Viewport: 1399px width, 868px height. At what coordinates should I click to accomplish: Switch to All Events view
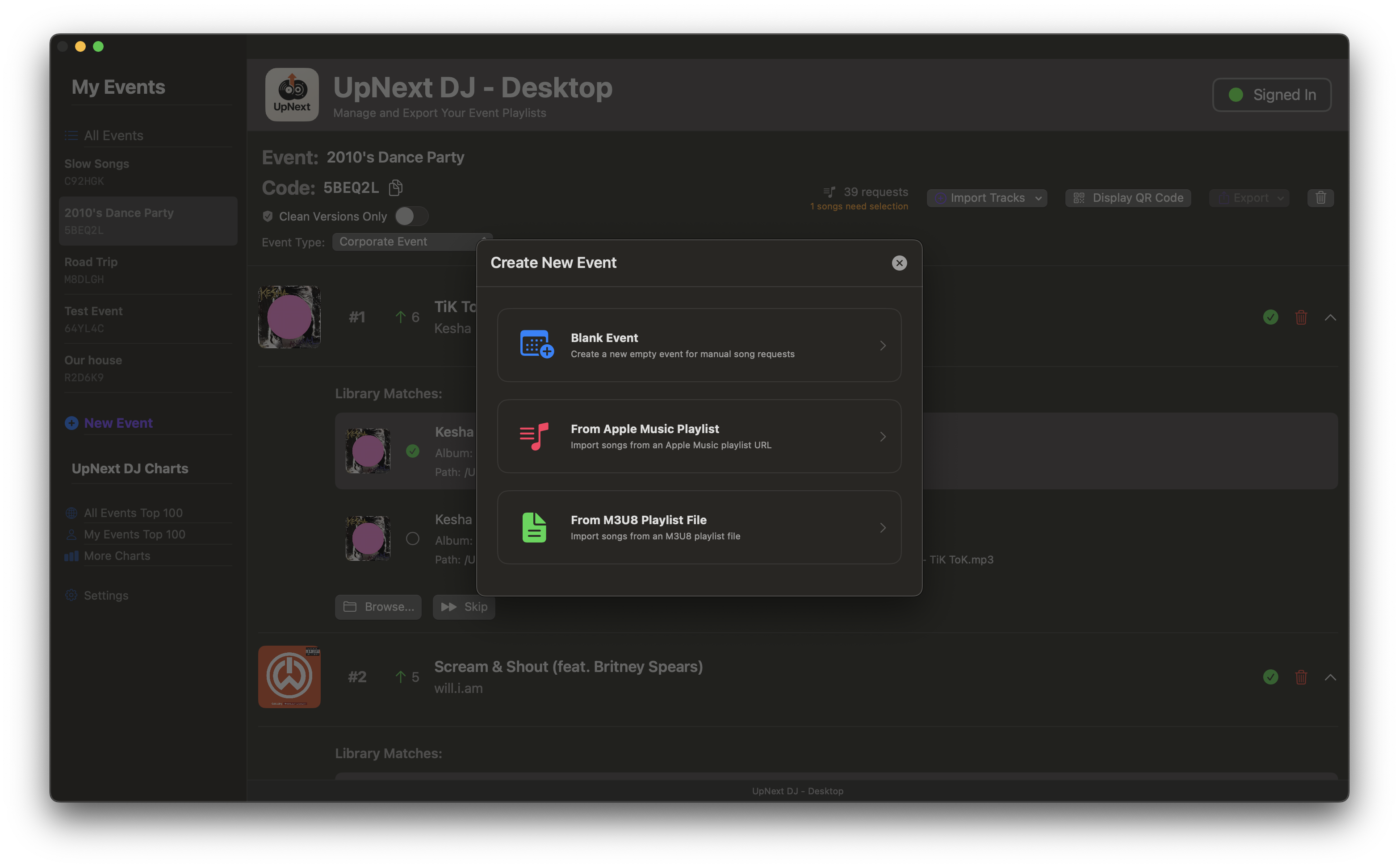[x=113, y=135]
